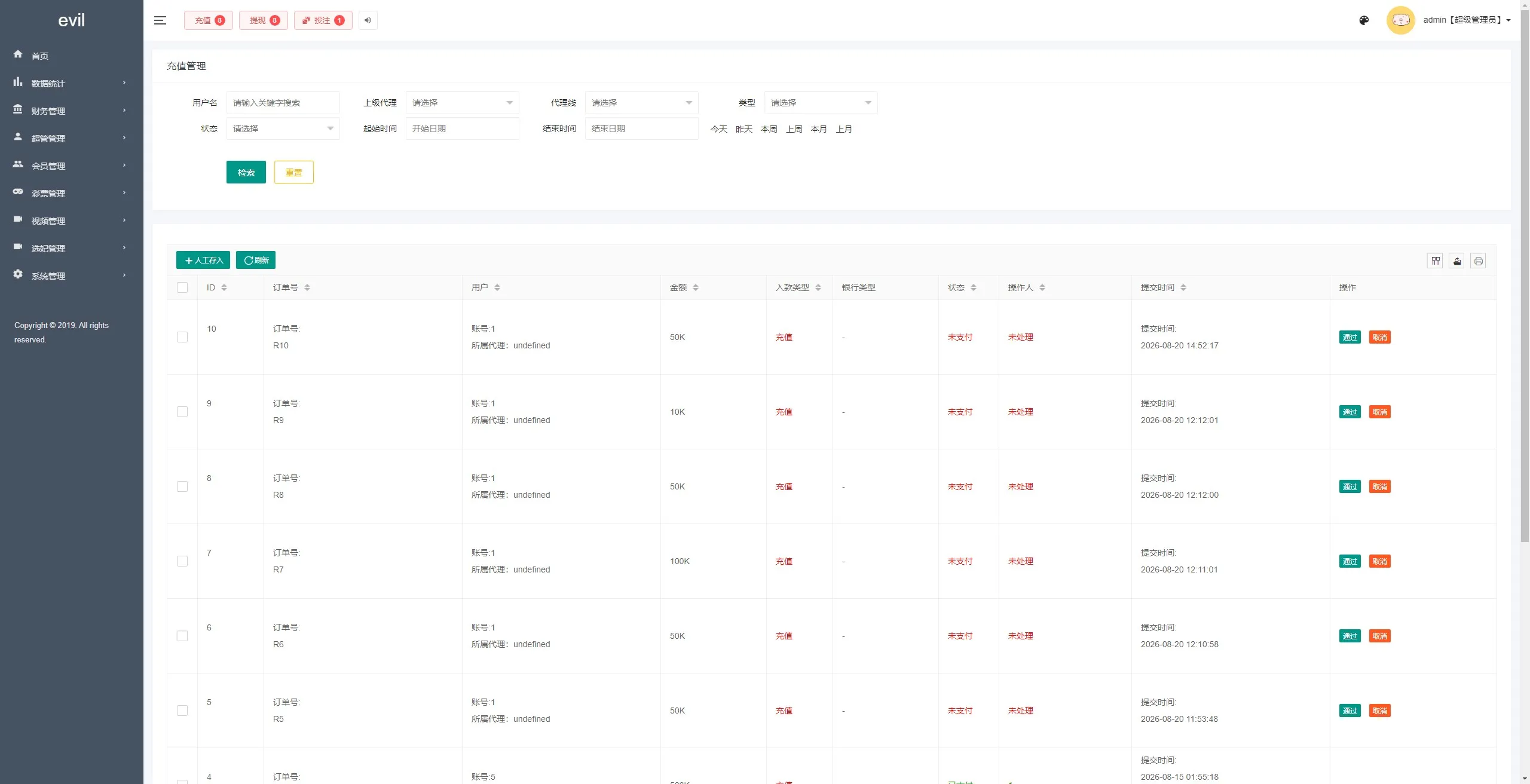
Task: Click the table print icon
Action: (x=1478, y=261)
